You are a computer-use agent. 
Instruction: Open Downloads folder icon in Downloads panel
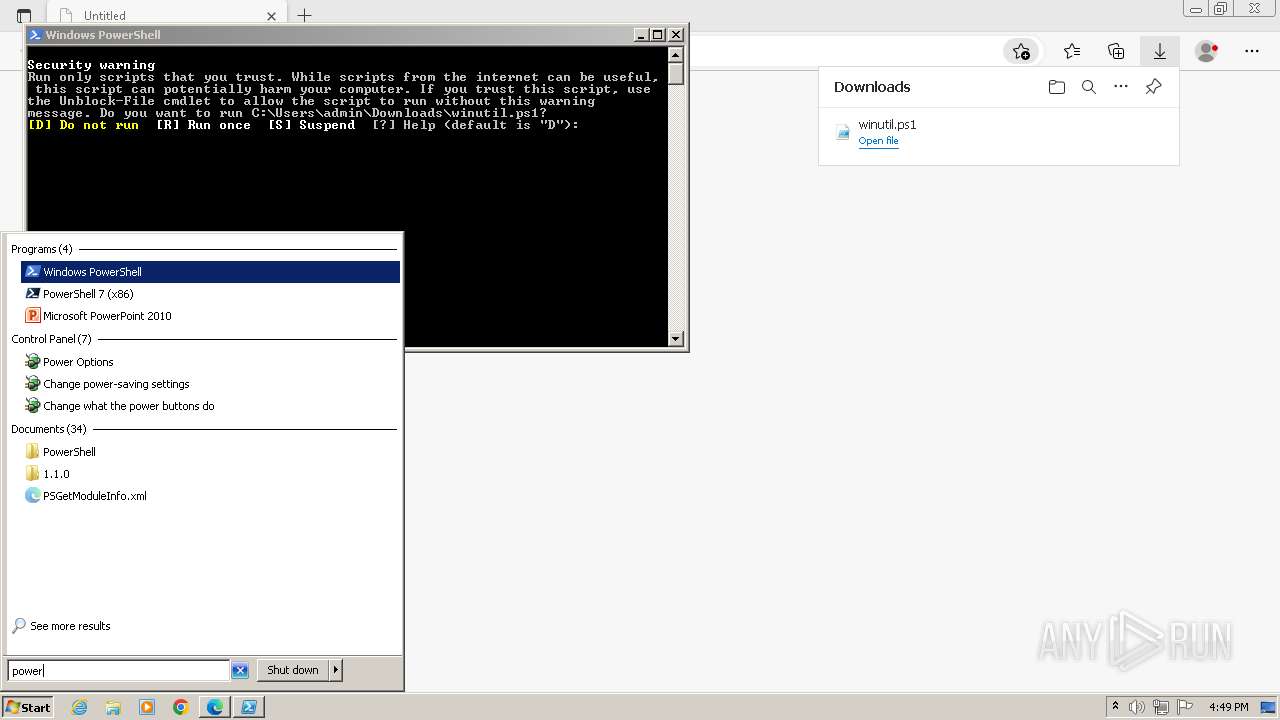[x=1057, y=87]
